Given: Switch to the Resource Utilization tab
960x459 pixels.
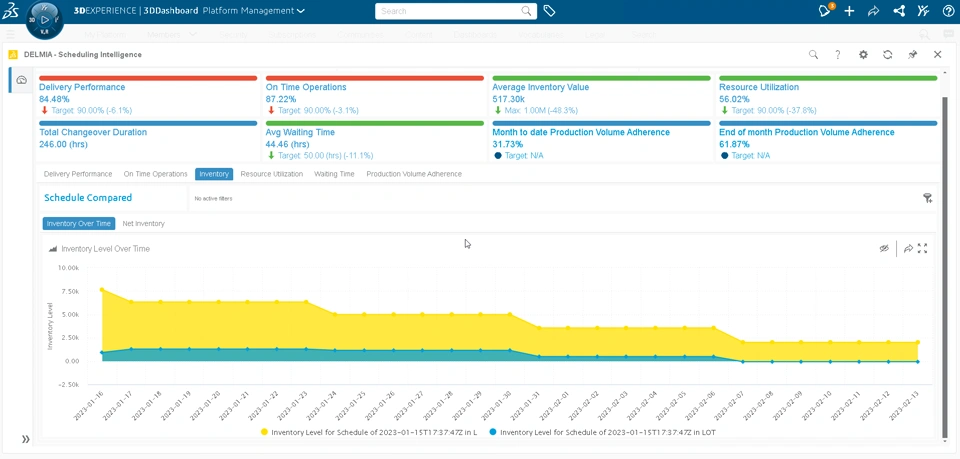Looking at the screenshot, I should pyautogui.click(x=272, y=174).
